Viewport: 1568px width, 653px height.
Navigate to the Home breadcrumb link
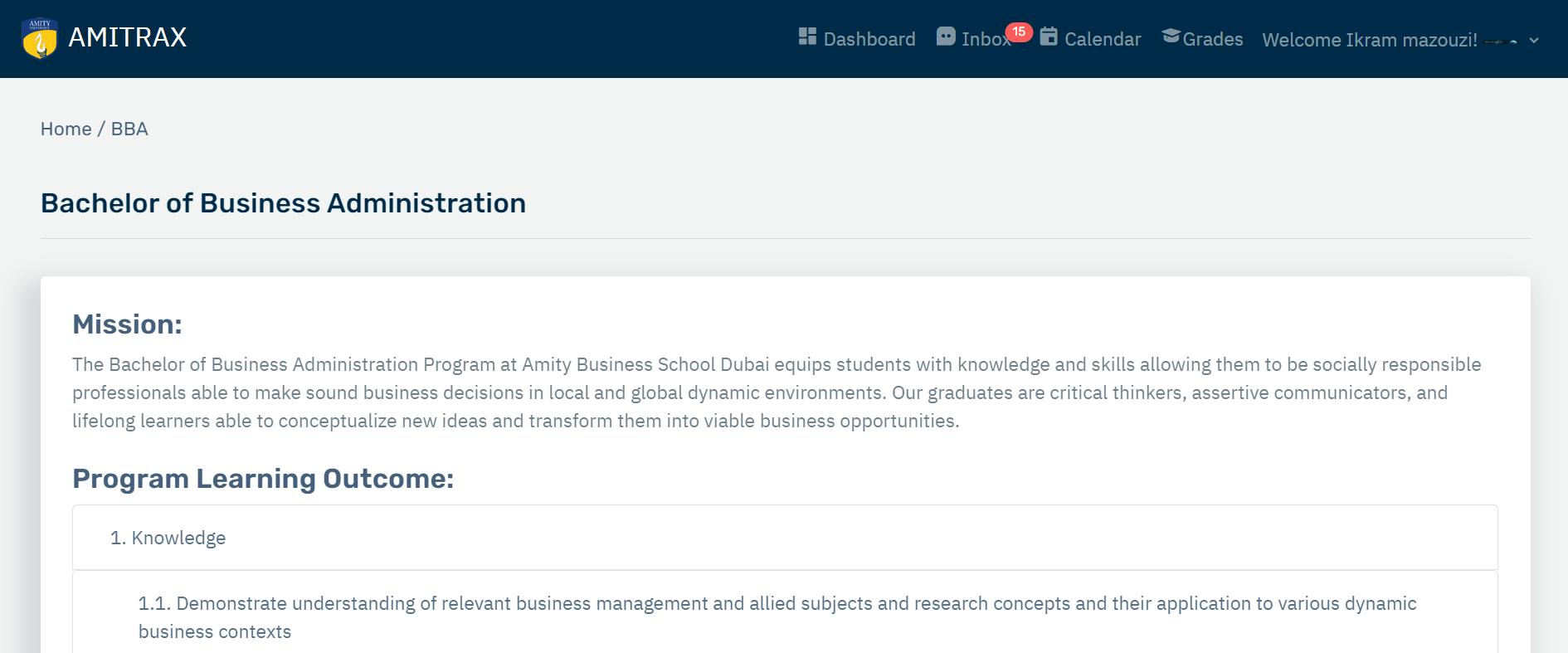(x=66, y=129)
